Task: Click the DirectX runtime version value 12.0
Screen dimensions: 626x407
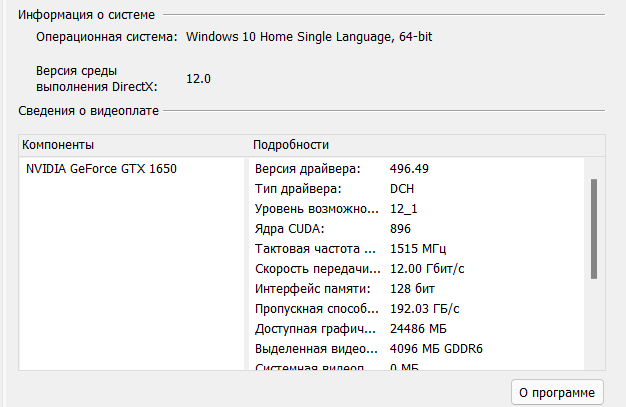Action: tap(198, 79)
